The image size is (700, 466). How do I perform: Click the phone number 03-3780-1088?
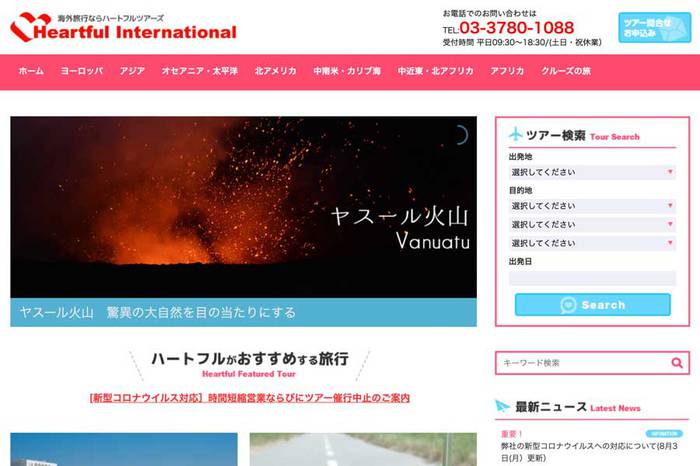pos(517,28)
